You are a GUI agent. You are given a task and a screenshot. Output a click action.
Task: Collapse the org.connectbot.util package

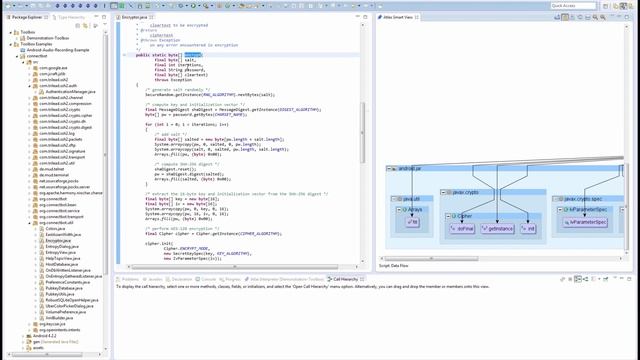click(x=29, y=223)
